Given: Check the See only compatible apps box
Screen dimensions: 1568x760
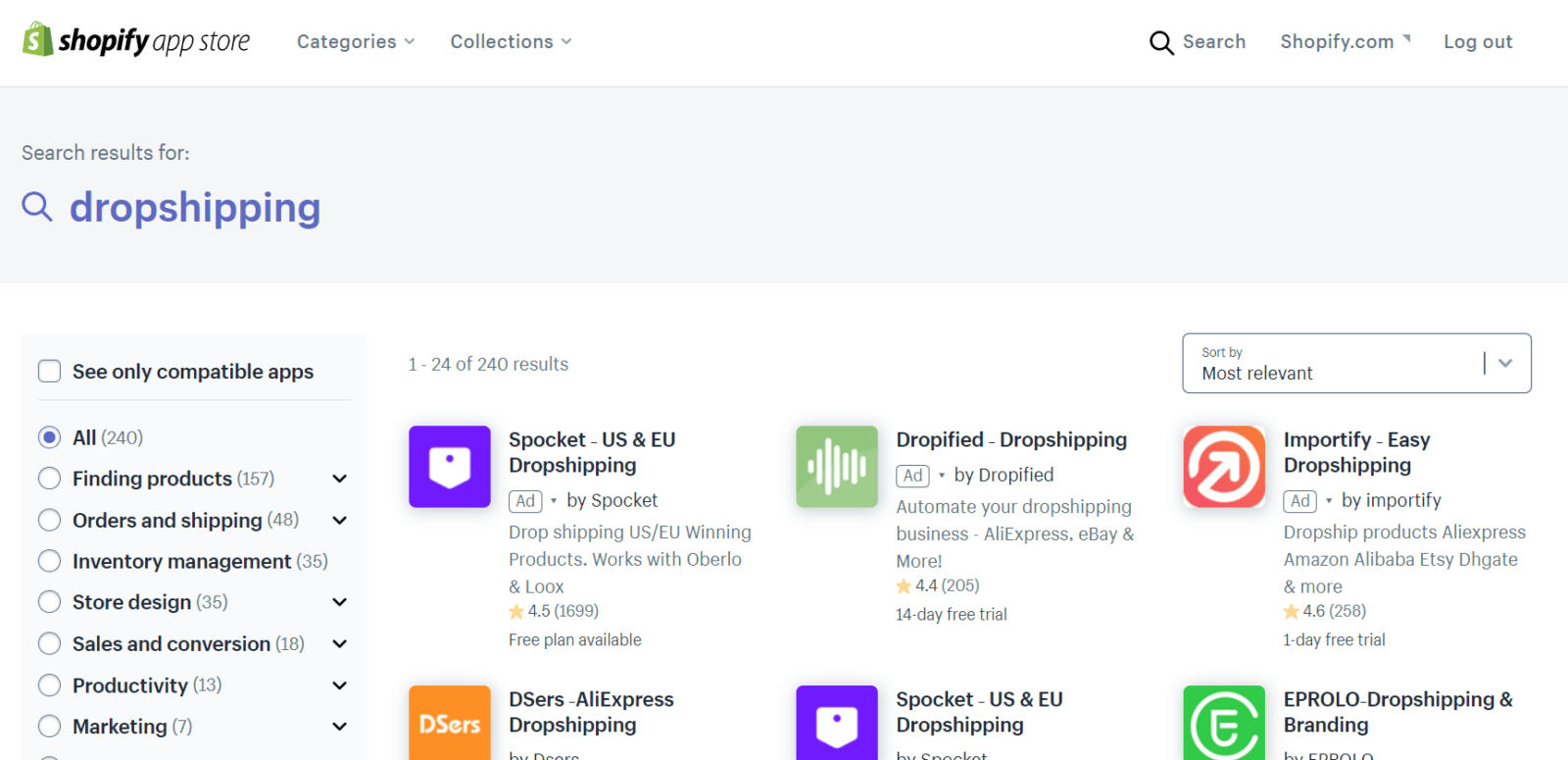Looking at the screenshot, I should pos(49,372).
